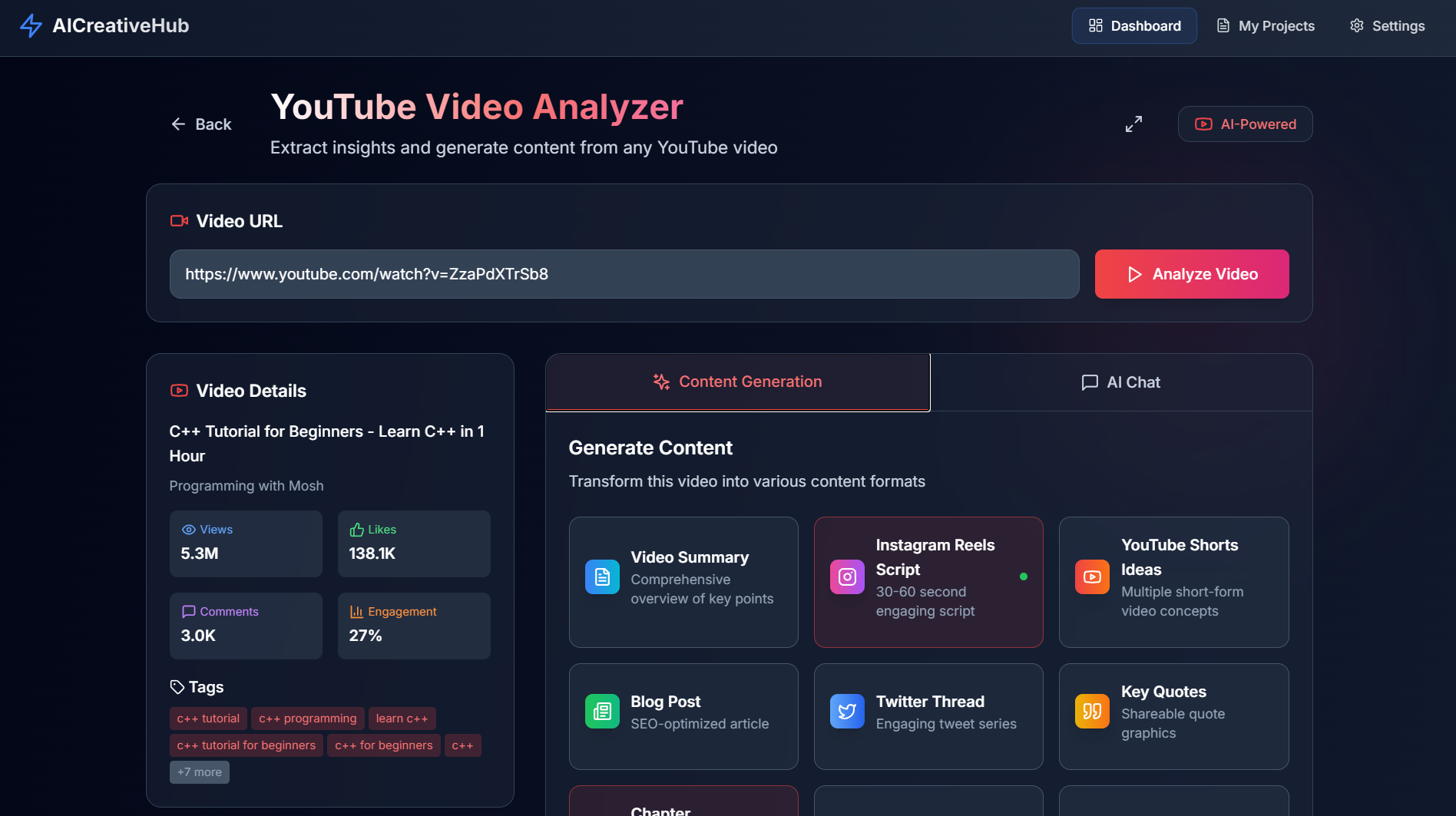The image size is (1456, 816).
Task: Click the 'learn c++' tag
Action: [402, 719]
